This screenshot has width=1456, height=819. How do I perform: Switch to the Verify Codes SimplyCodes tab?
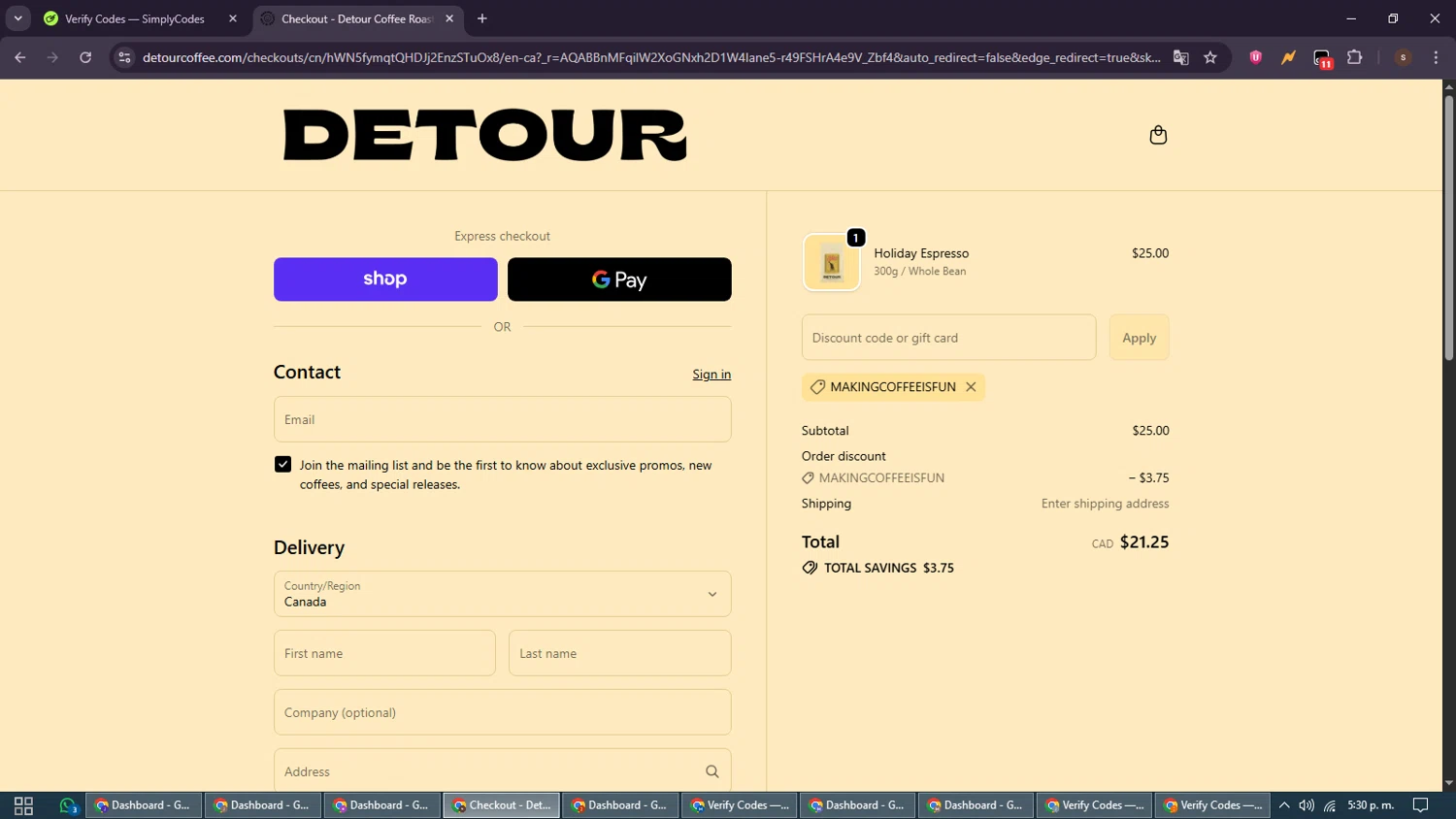pos(135,18)
